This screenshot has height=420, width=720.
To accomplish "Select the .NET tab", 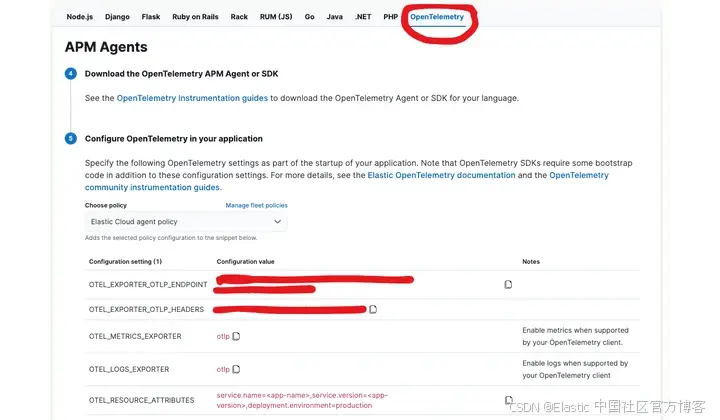I will (x=363, y=17).
